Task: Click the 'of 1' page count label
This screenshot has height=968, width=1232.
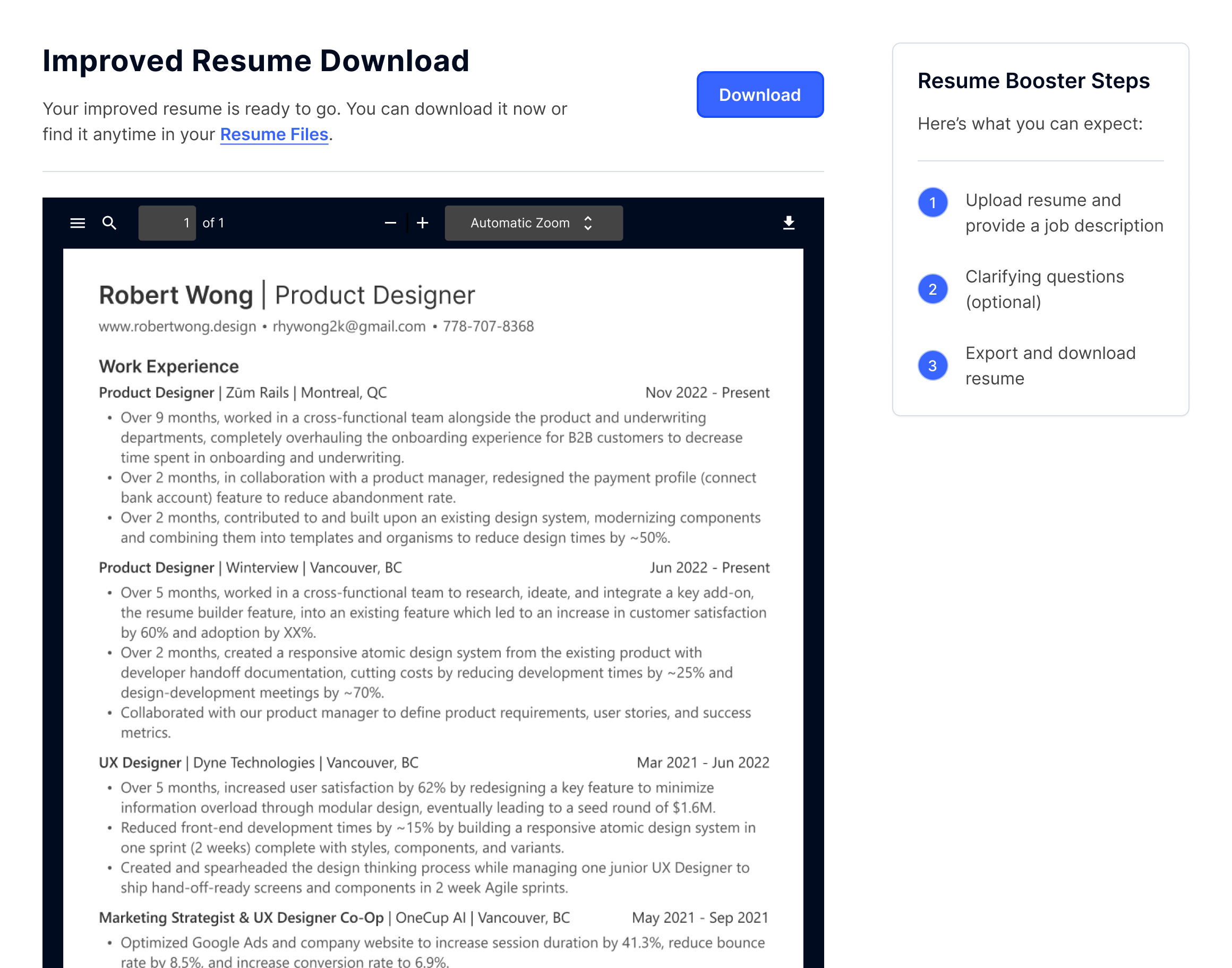Action: (213, 224)
